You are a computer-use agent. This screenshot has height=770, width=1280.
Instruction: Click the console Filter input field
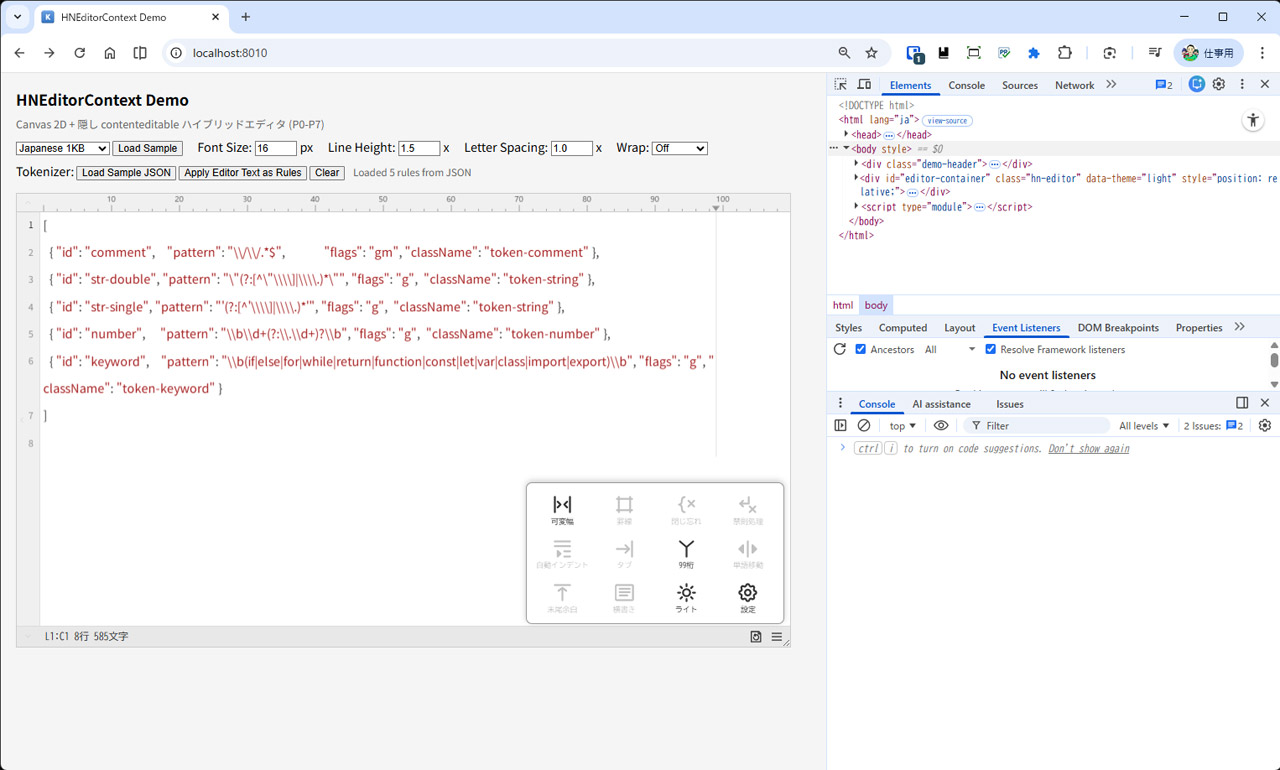pos(1036,426)
